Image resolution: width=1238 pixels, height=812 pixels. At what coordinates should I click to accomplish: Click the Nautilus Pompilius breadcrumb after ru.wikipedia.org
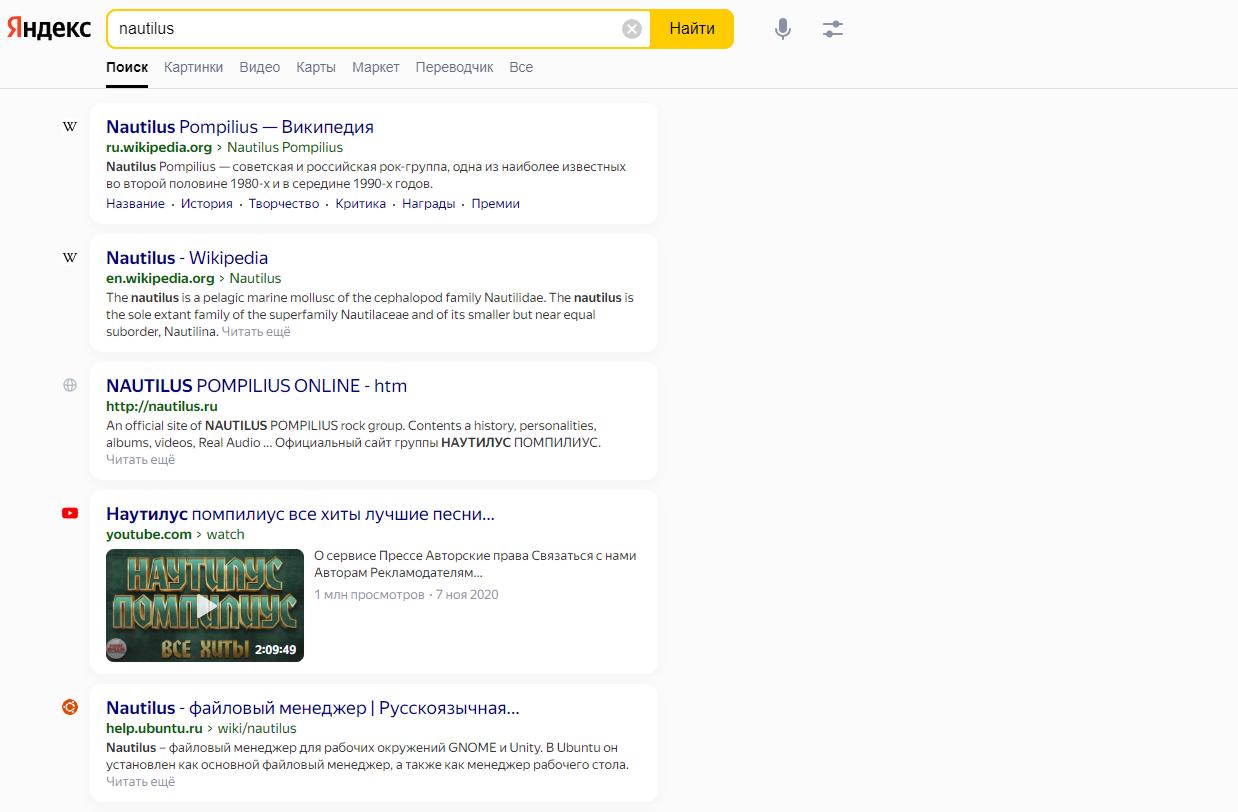click(285, 147)
